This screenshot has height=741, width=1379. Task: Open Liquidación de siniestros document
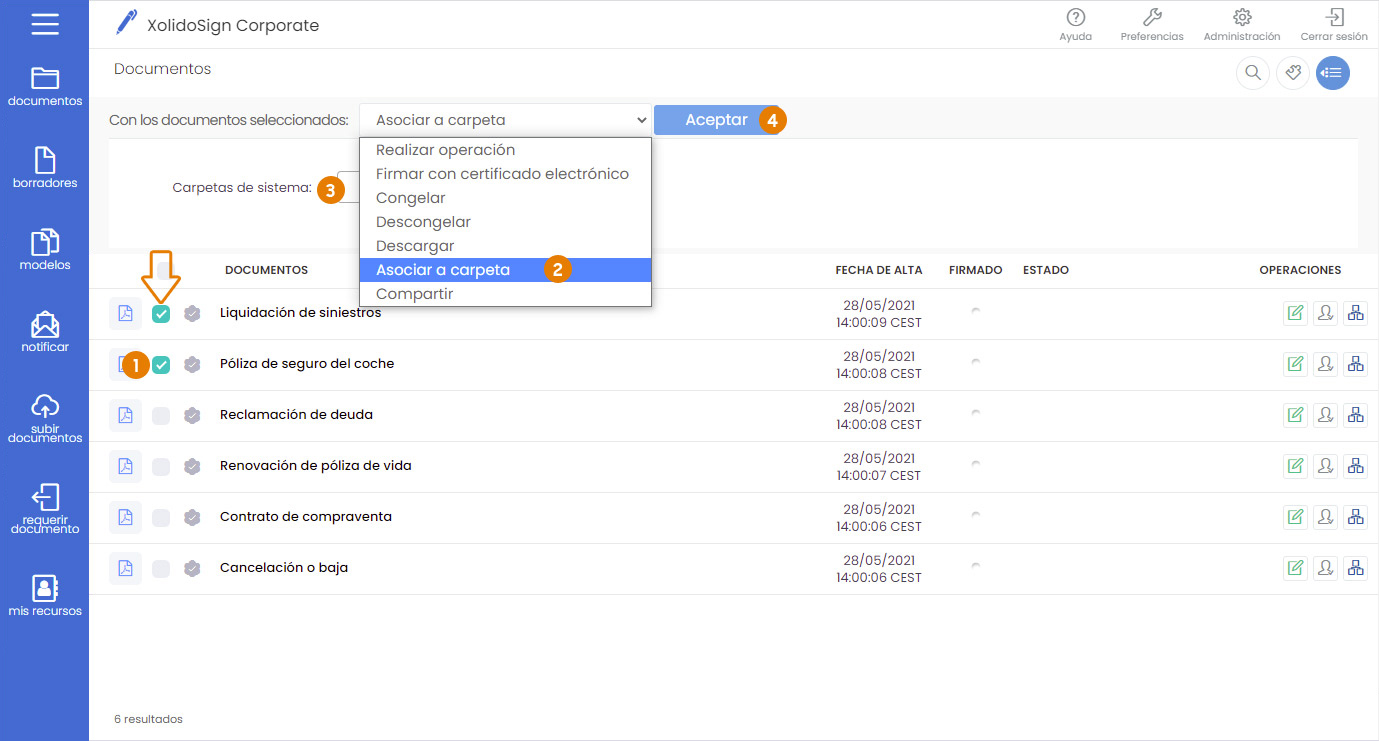point(300,313)
